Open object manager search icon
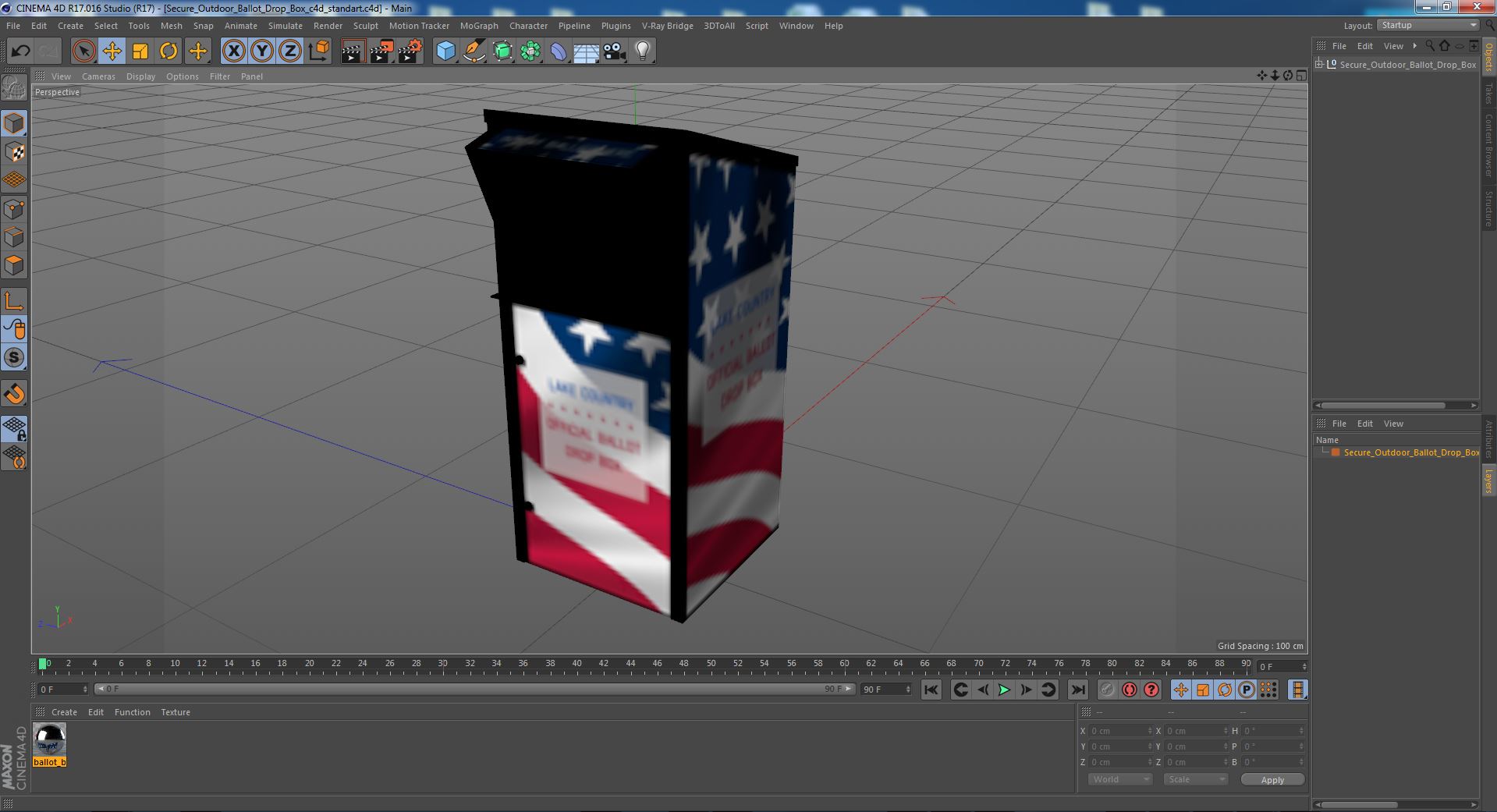1497x812 pixels. pos(1429,46)
